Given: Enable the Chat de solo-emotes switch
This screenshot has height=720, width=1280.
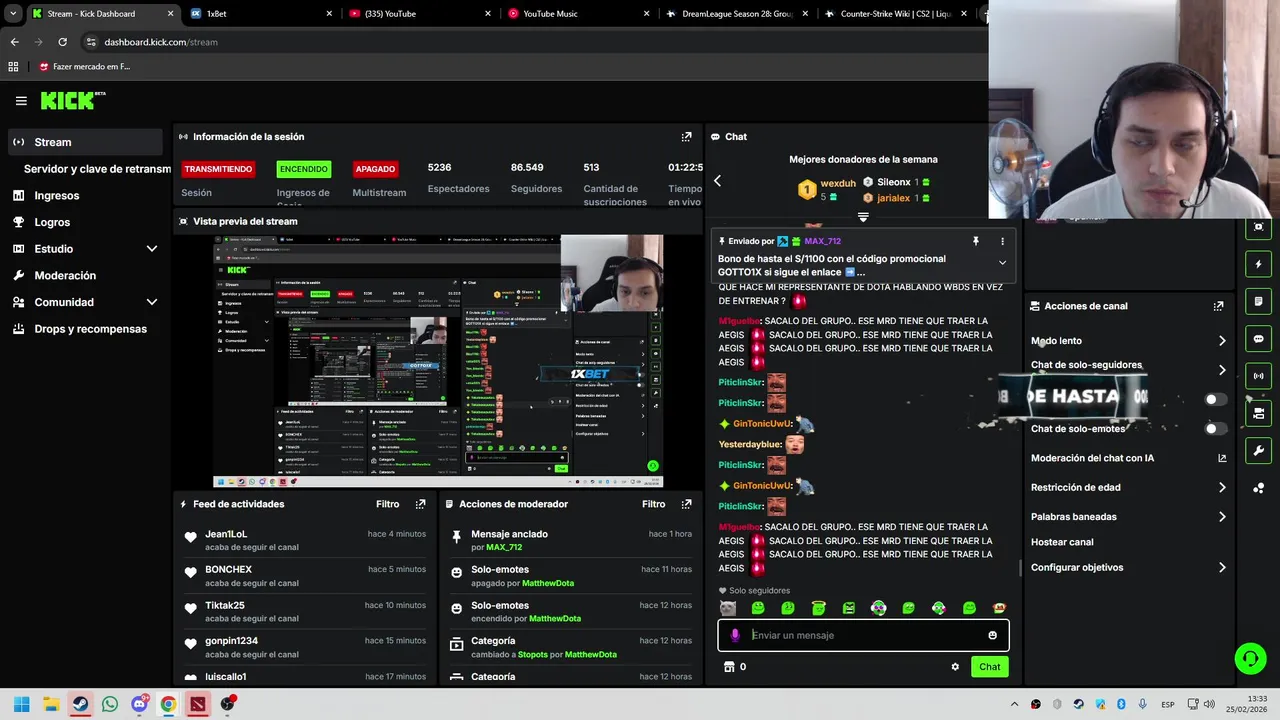Looking at the screenshot, I should pyautogui.click(x=1214, y=429).
